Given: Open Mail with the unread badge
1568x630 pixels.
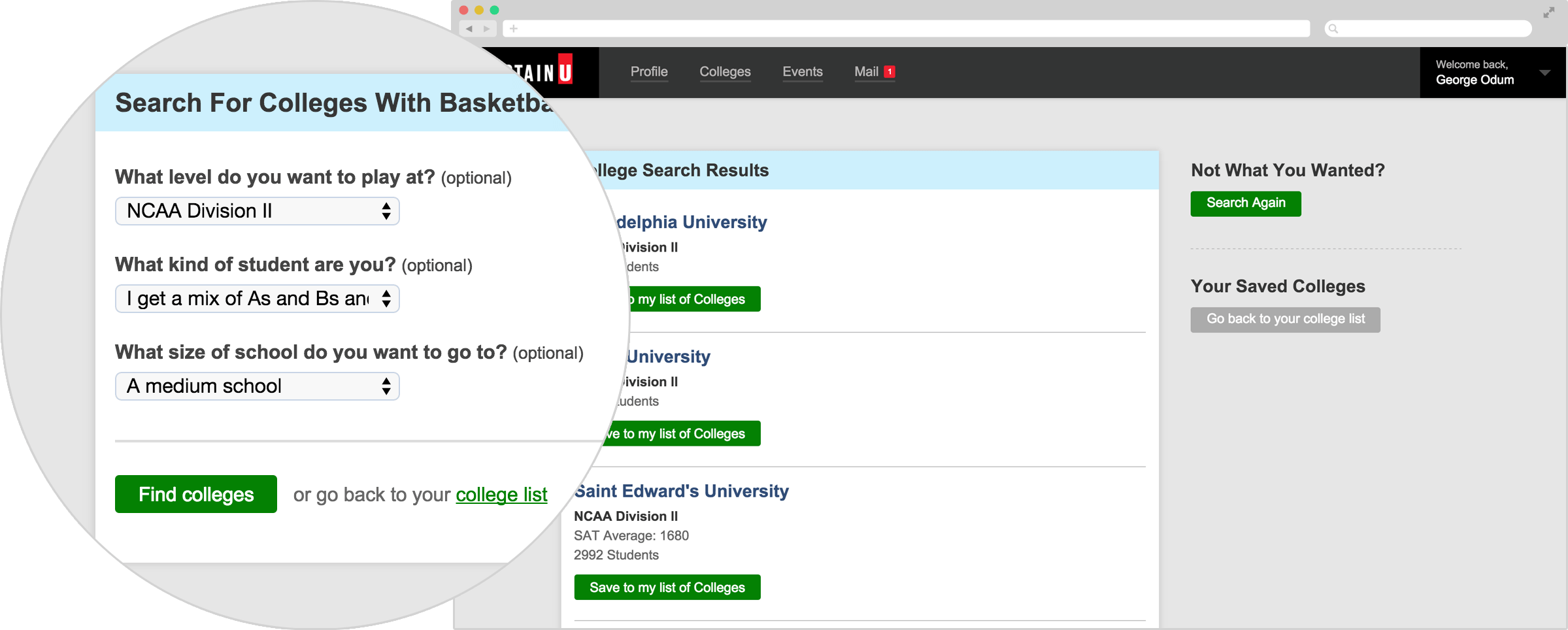Looking at the screenshot, I should pos(866,72).
